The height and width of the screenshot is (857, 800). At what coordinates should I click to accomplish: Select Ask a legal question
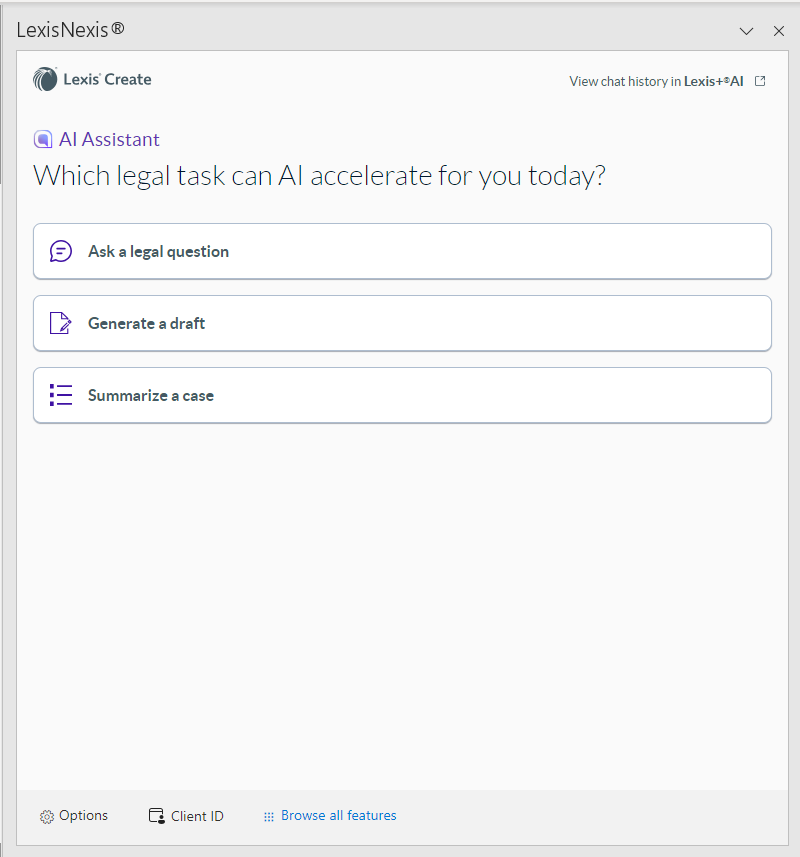point(402,251)
